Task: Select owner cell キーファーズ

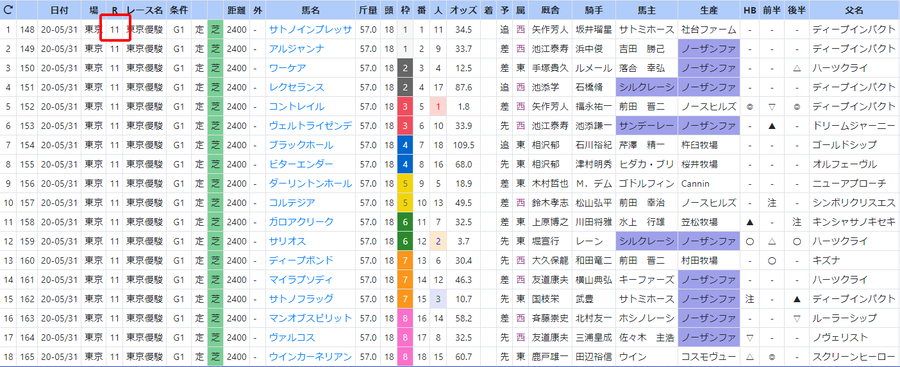Action: [646, 280]
